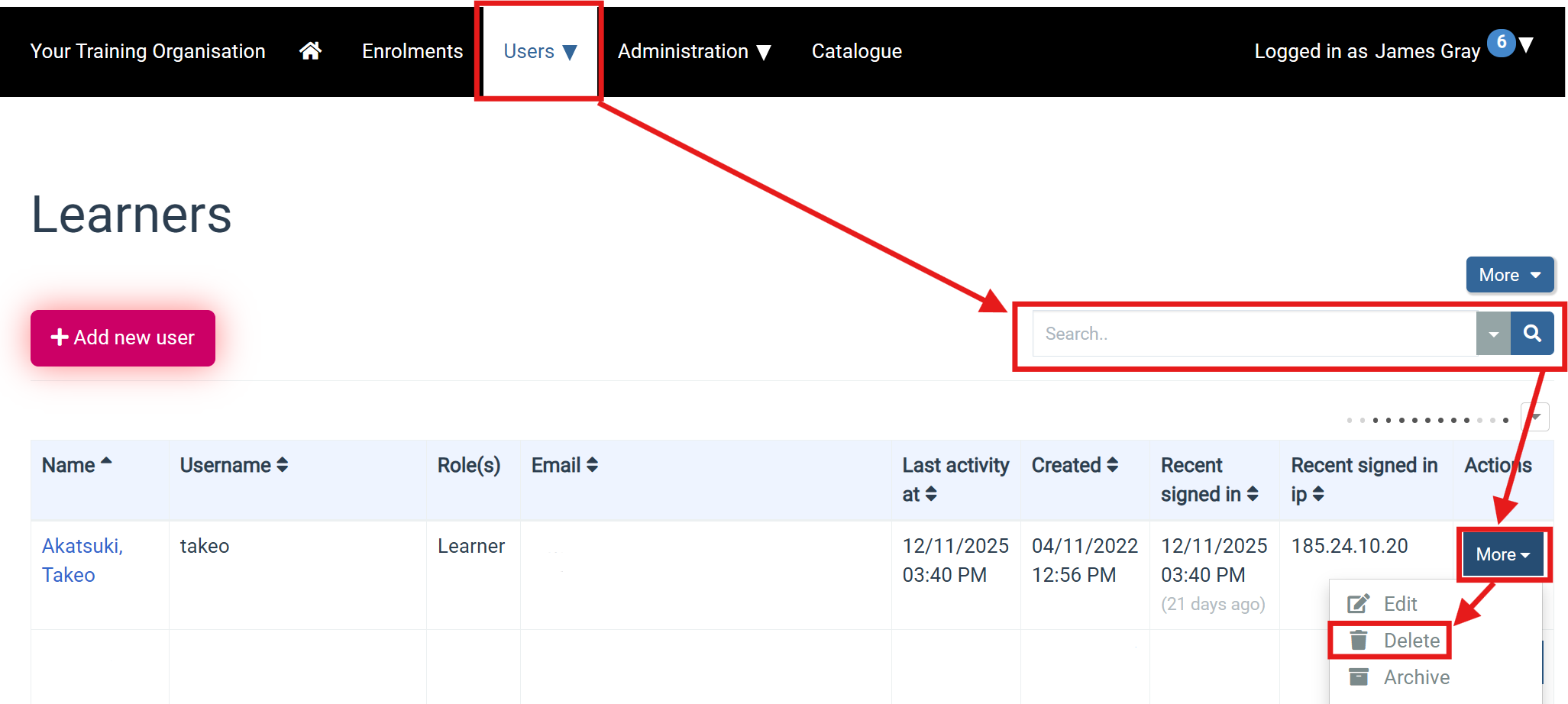This screenshot has height=704, width=1568.
Task: Click into the Search text field
Action: (1253, 334)
